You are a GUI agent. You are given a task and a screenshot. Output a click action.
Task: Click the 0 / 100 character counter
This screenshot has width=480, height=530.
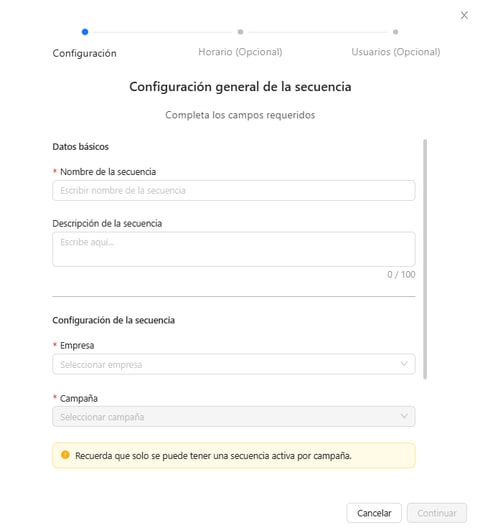click(x=401, y=274)
